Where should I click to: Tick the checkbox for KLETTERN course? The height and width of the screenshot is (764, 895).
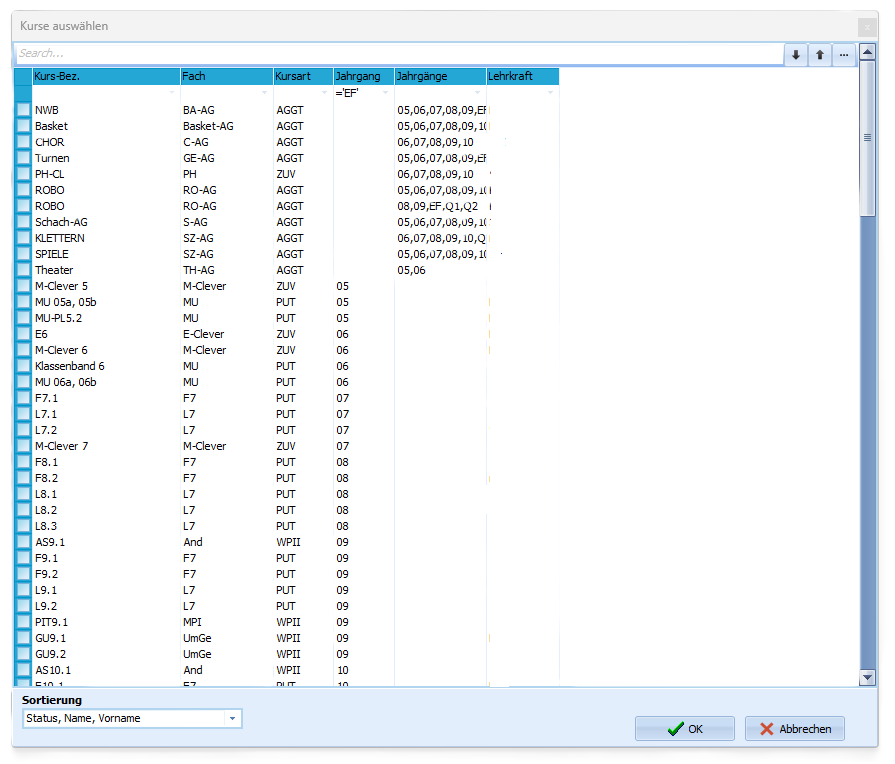tap(23, 238)
